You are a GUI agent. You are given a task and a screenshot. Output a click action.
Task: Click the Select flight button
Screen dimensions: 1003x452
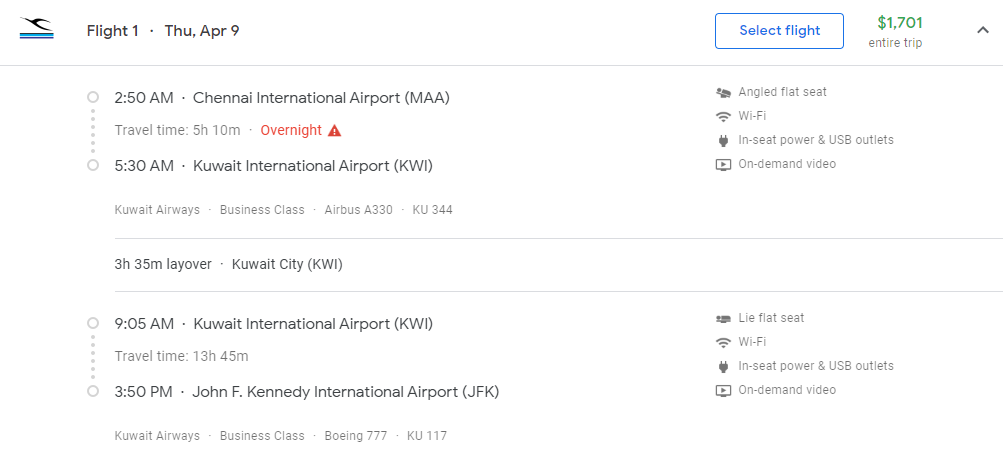(779, 31)
